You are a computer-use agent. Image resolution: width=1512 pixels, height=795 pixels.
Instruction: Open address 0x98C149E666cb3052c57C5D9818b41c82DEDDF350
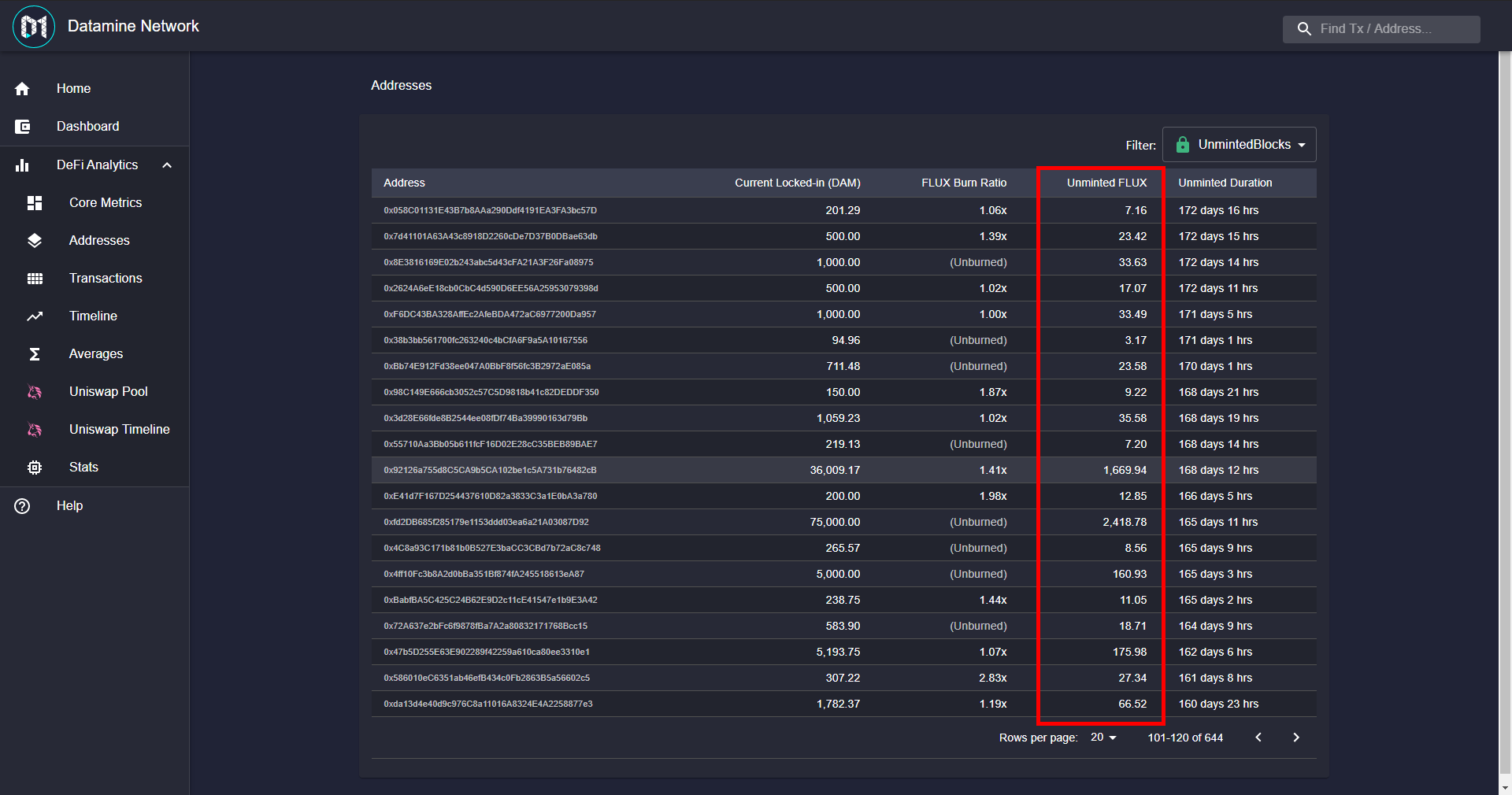[x=491, y=392]
